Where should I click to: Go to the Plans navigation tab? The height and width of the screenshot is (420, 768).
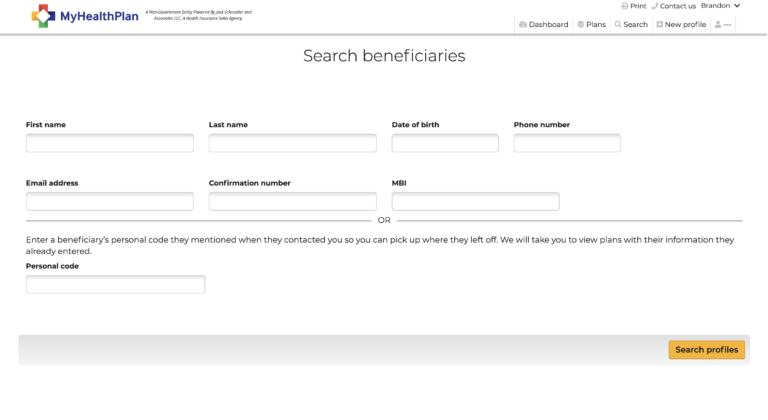(596, 25)
